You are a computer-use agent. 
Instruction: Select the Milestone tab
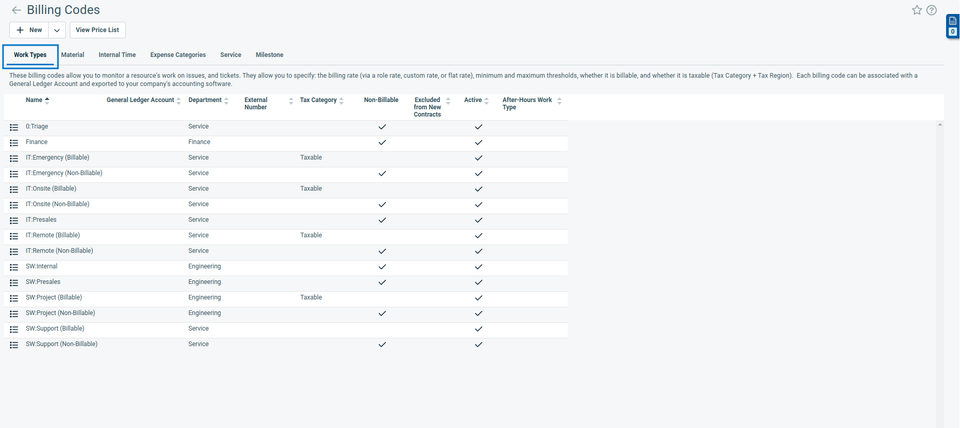click(269, 55)
